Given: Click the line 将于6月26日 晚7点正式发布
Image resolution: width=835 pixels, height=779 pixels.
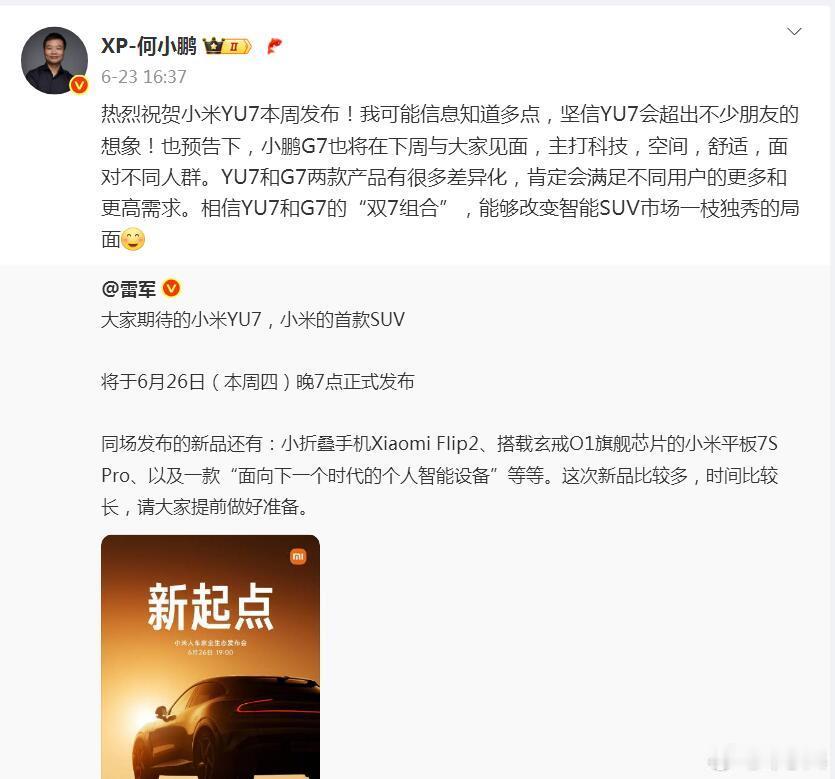Looking at the screenshot, I should pyautogui.click(x=258, y=382).
